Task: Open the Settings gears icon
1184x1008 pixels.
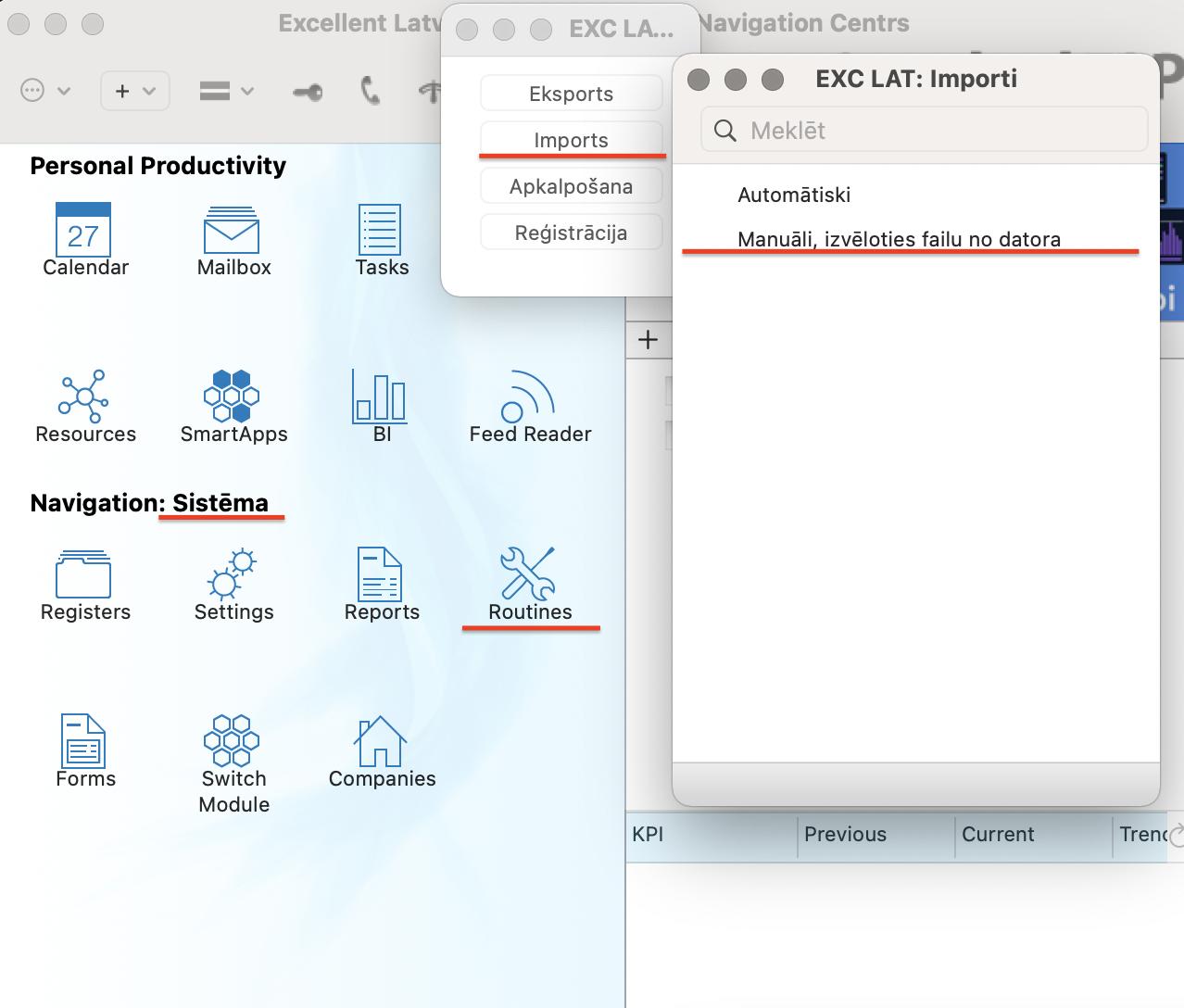Action: coord(232,574)
